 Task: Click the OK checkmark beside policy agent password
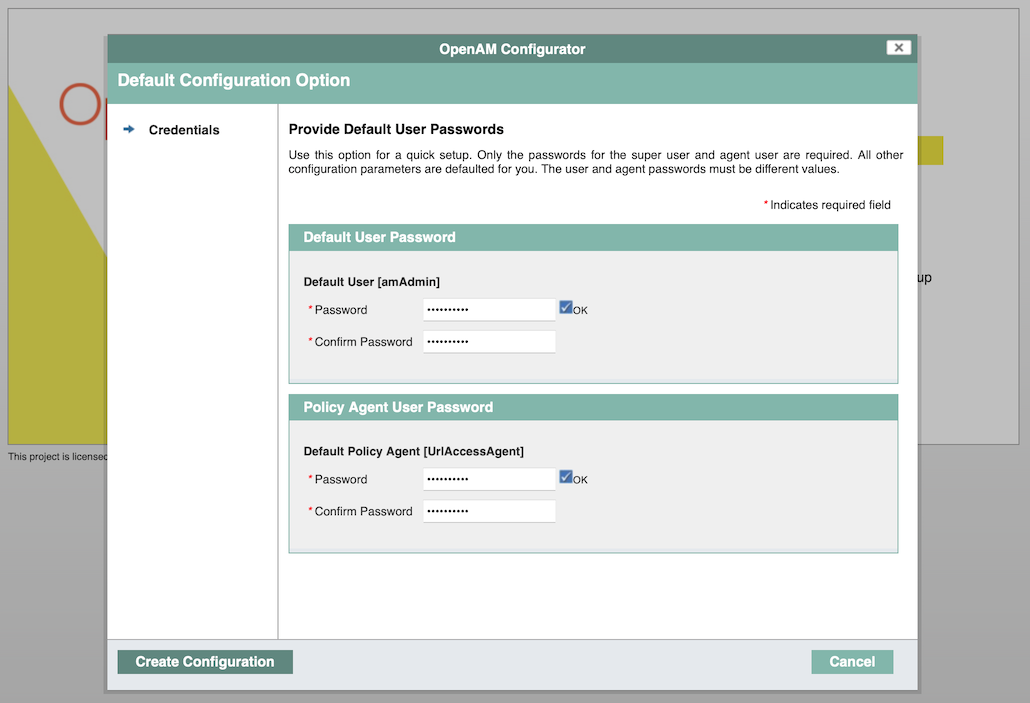566,477
